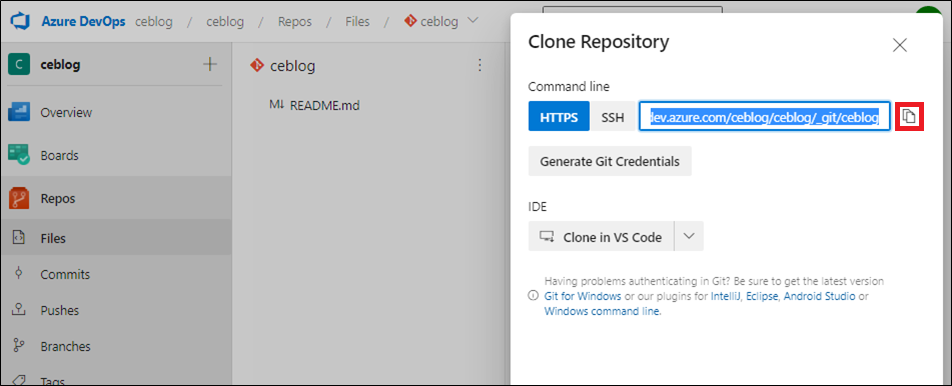Click the Azure DevOps logo icon
The height and width of the screenshot is (386, 952).
tap(21, 22)
